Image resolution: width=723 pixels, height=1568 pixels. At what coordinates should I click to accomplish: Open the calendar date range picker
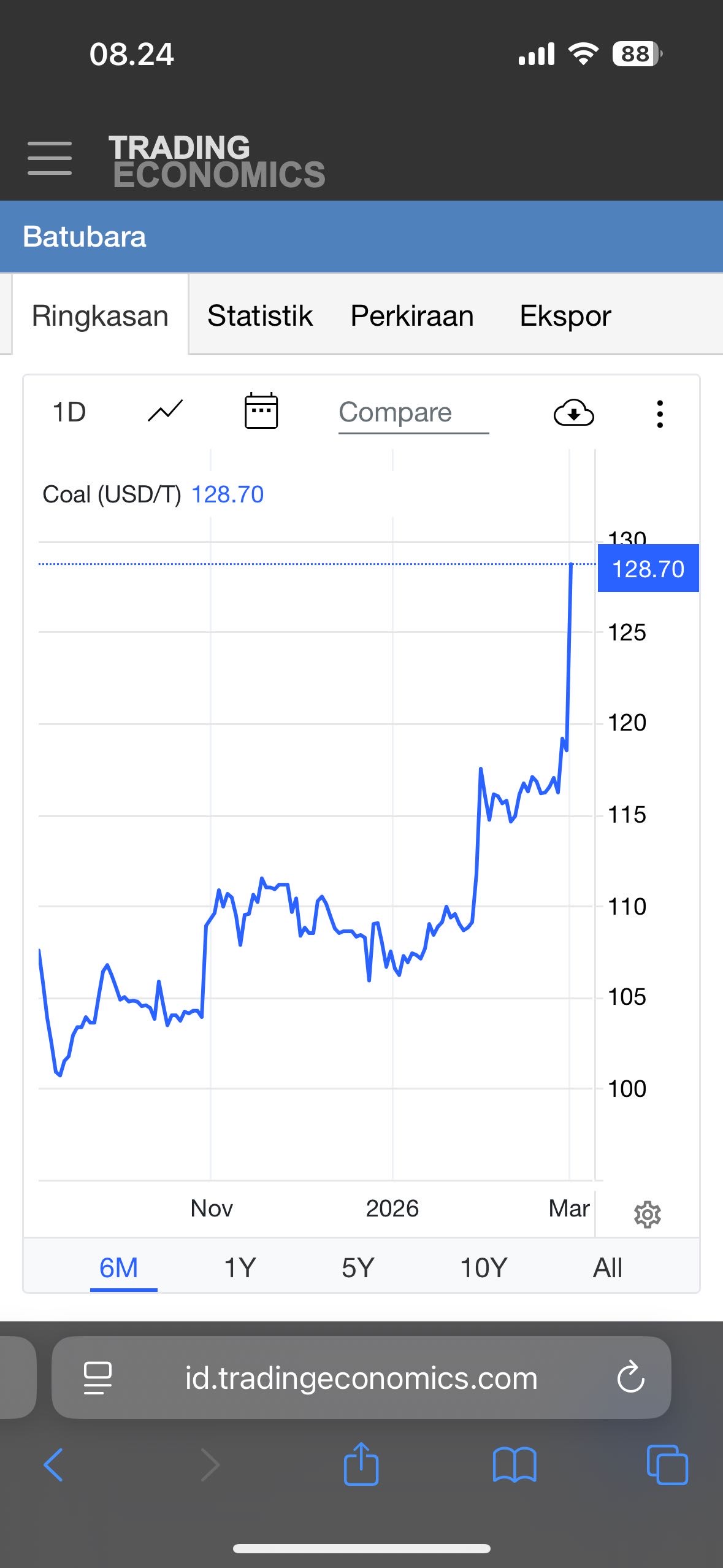click(261, 411)
